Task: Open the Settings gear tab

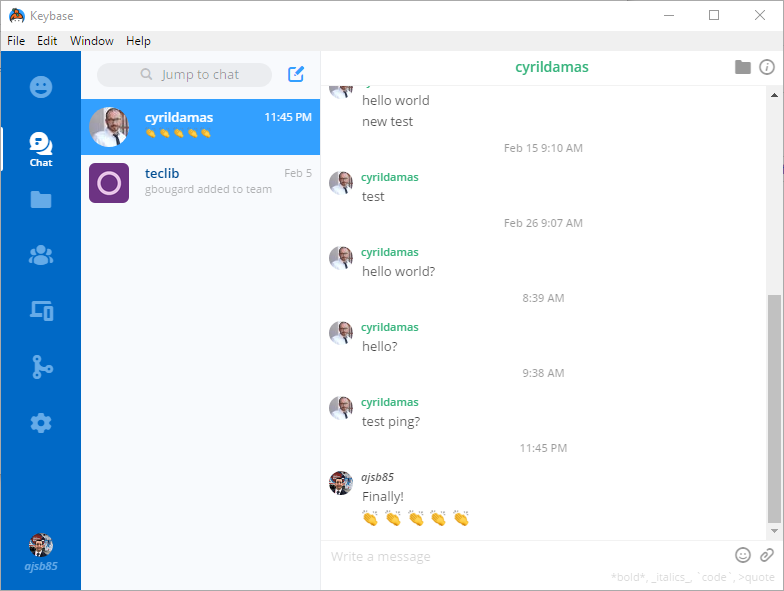Action: point(40,423)
